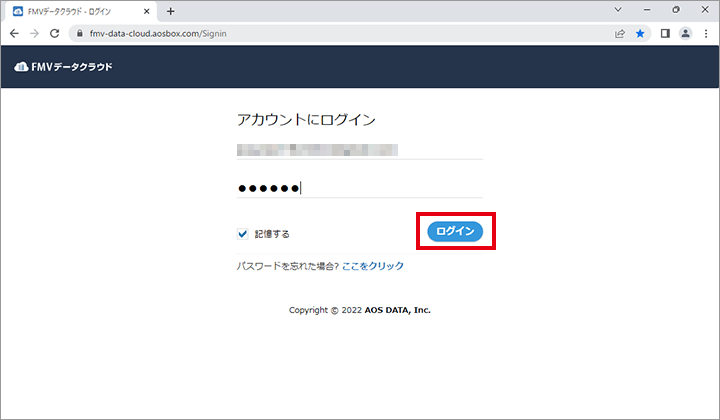720x420 pixels.
Task: Toggle the 記憶する checkbox
Action: pos(242,233)
